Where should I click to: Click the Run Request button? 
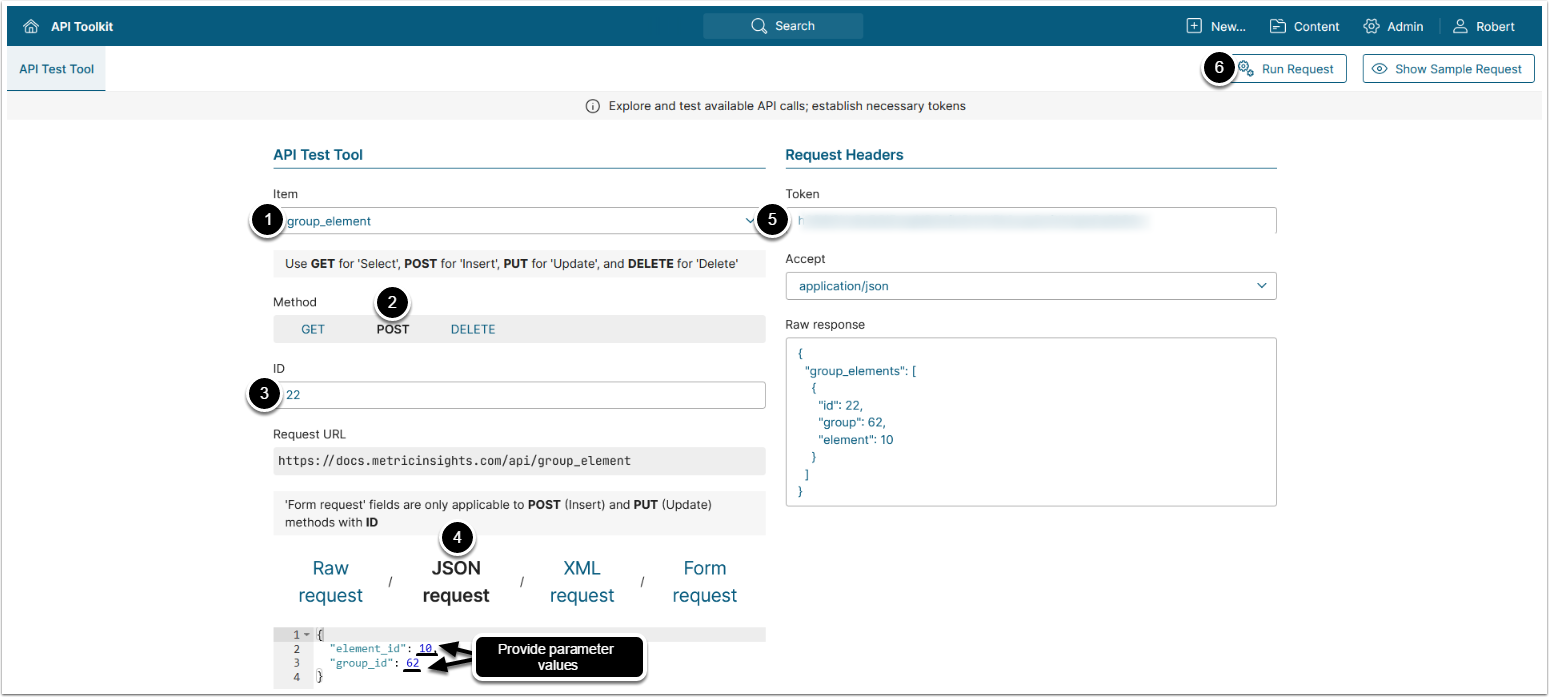(1288, 69)
